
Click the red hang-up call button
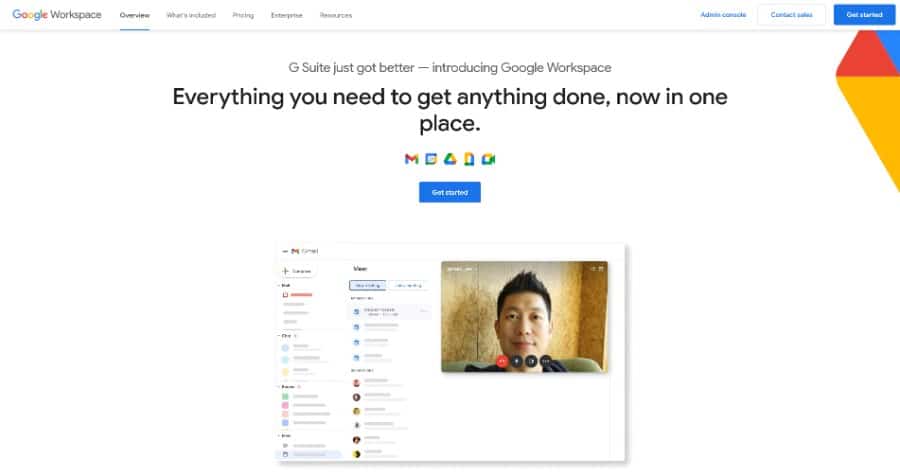tap(502, 361)
